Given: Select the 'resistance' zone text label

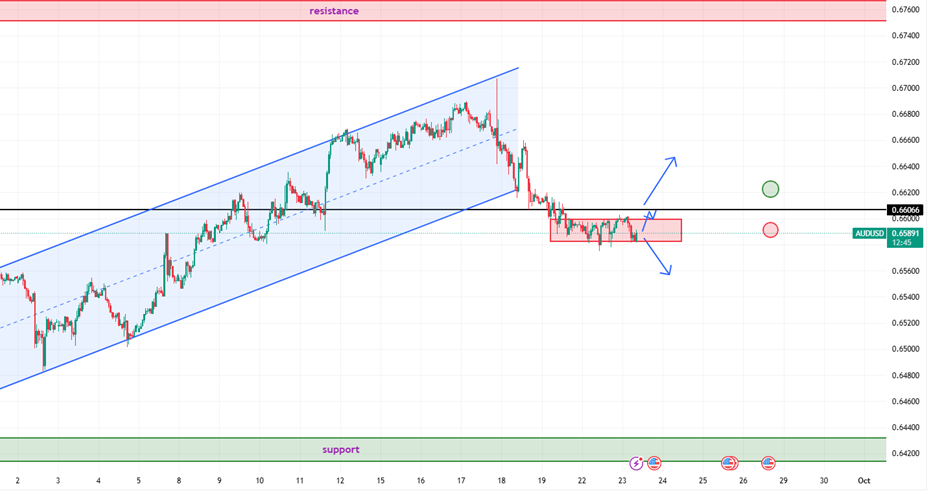Looking at the screenshot, I should click(x=334, y=11).
